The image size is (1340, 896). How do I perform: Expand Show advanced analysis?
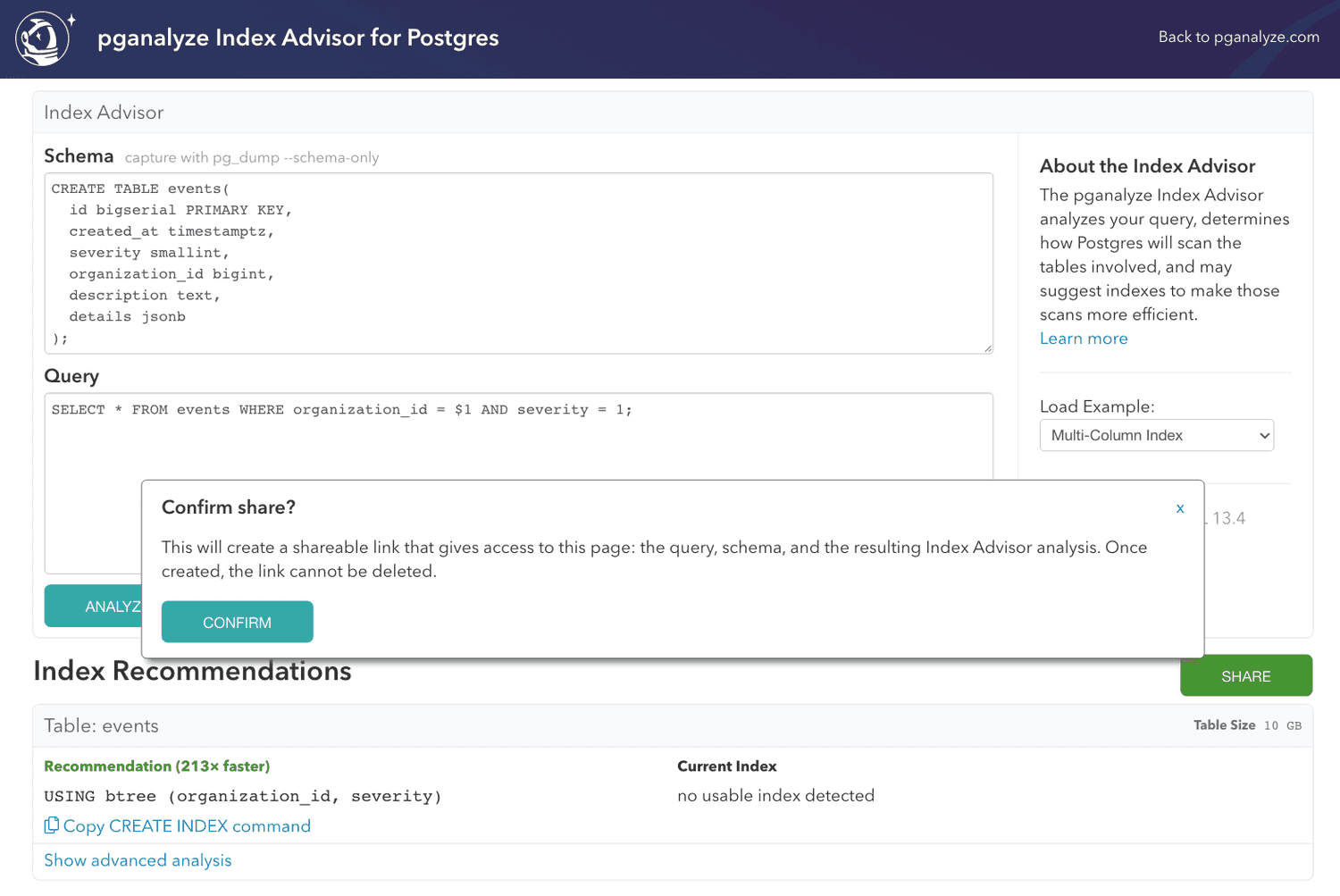[x=138, y=859]
